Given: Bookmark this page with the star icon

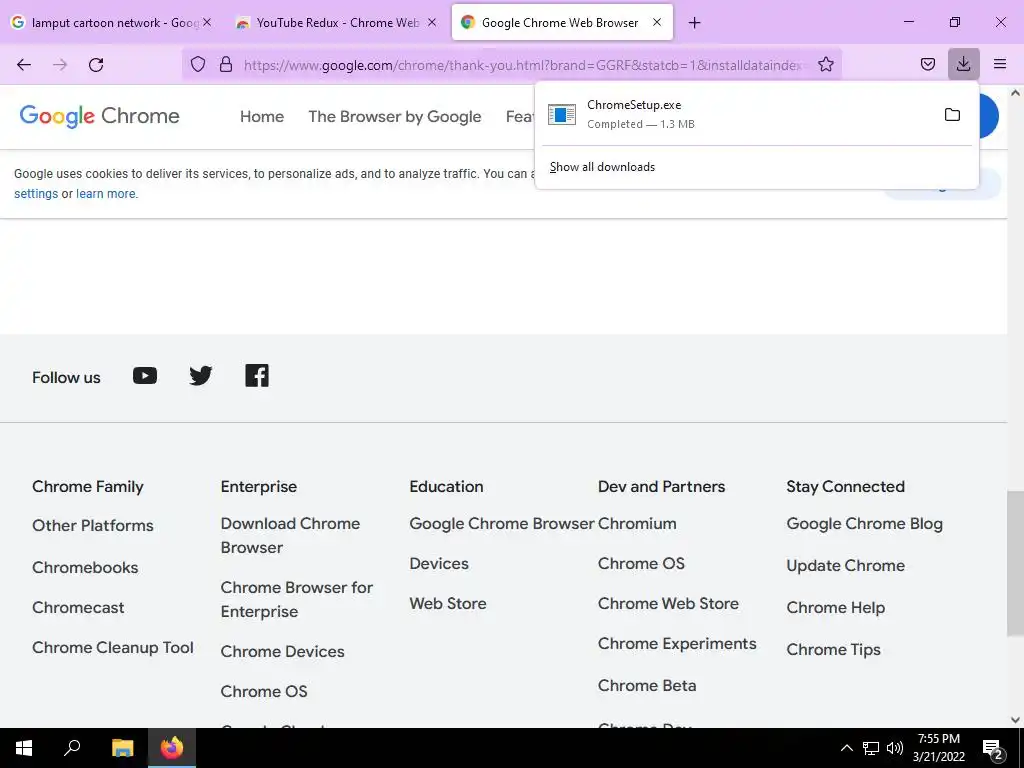Looking at the screenshot, I should coord(825,64).
